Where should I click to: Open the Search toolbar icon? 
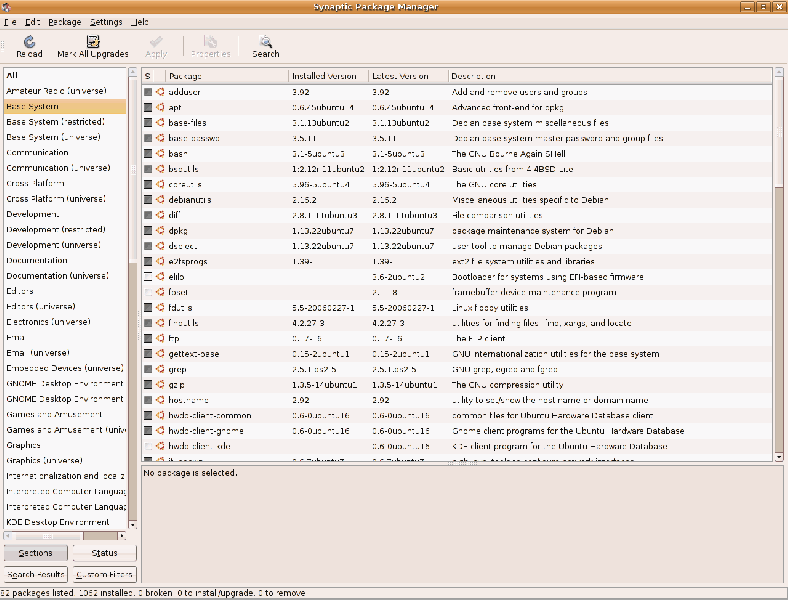(265, 42)
